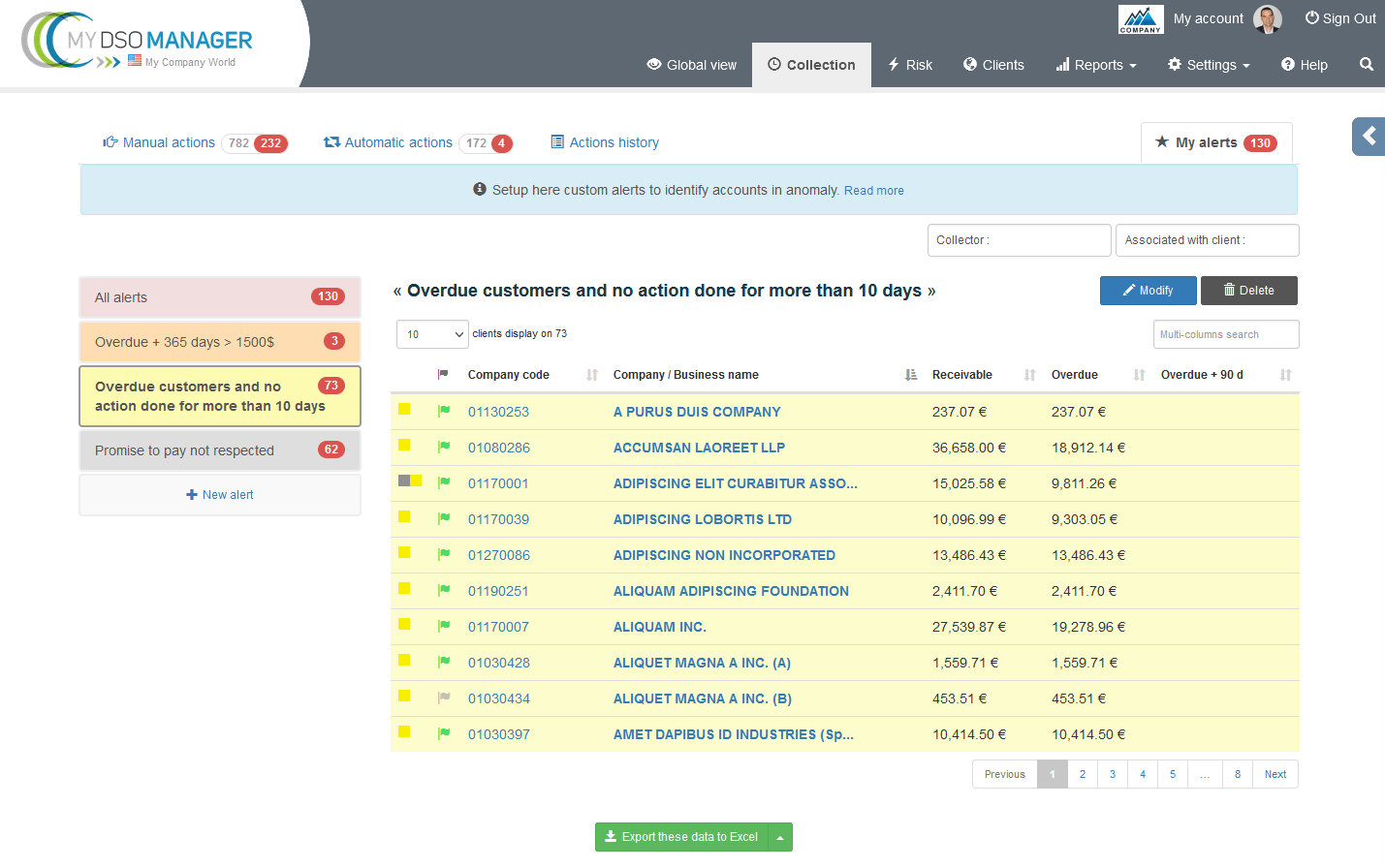The width and height of the screenshot is (1385, 868).
Task: Click the yellow status square for ACCUMSAN LAOREET LLP
Action: (x=404, y=446)
